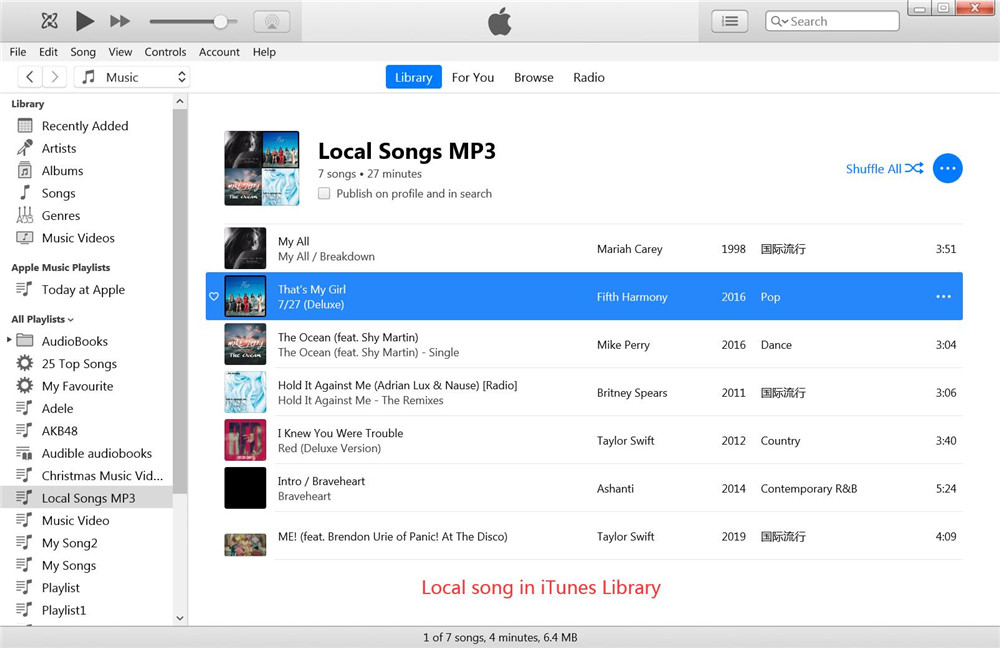Open the AirPlay output button
Screen dimensions: 1000x648
[272, 22]
